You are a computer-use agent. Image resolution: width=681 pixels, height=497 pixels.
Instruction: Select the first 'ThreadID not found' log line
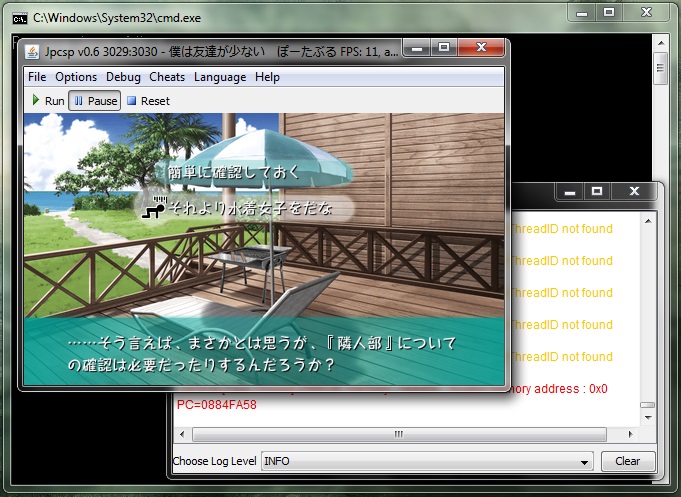pyautogui.click(x=562, y=229)
